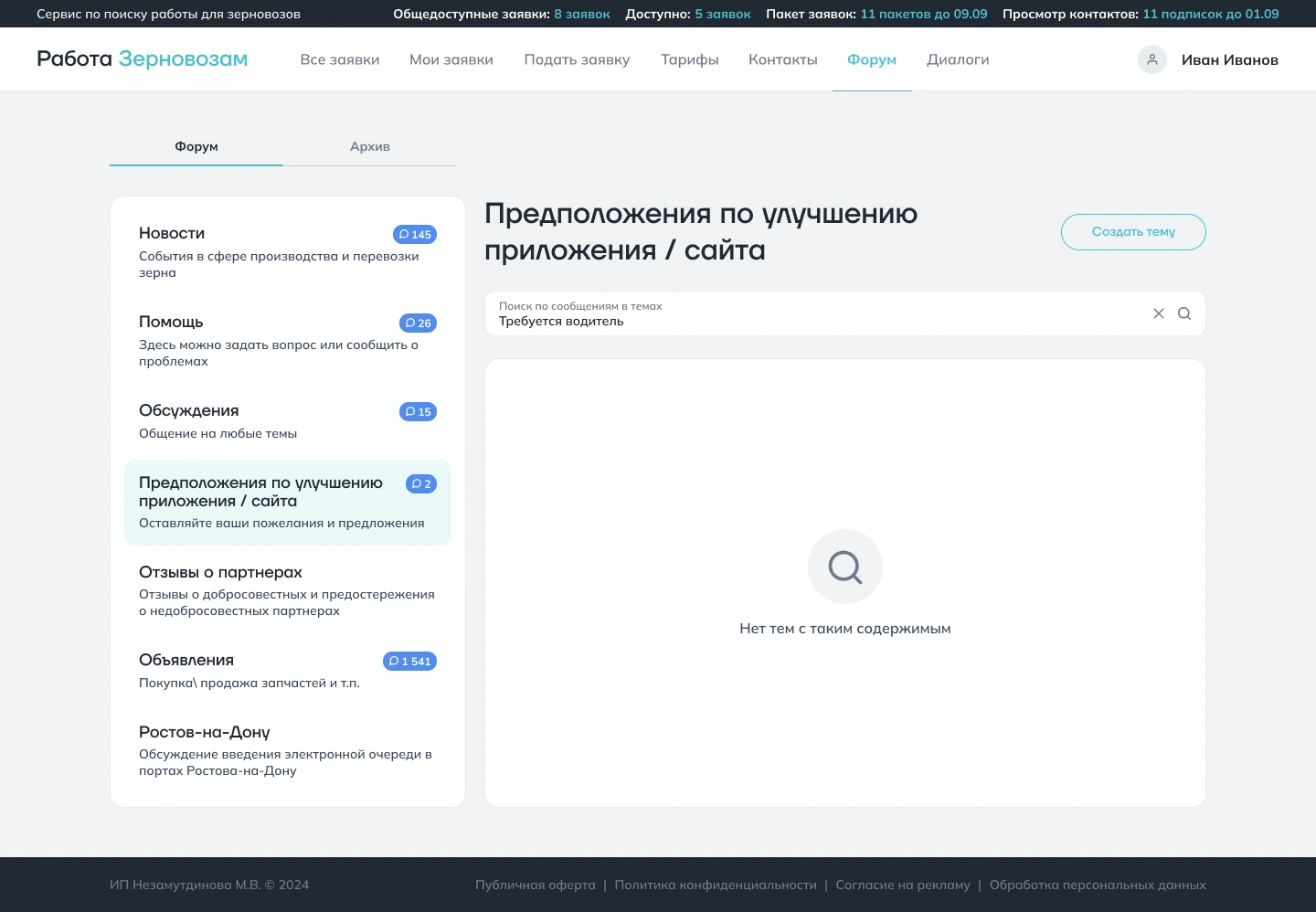Click the 2 comments badge on Предположения
The image size is (1316, 912).
pos(421,484)
